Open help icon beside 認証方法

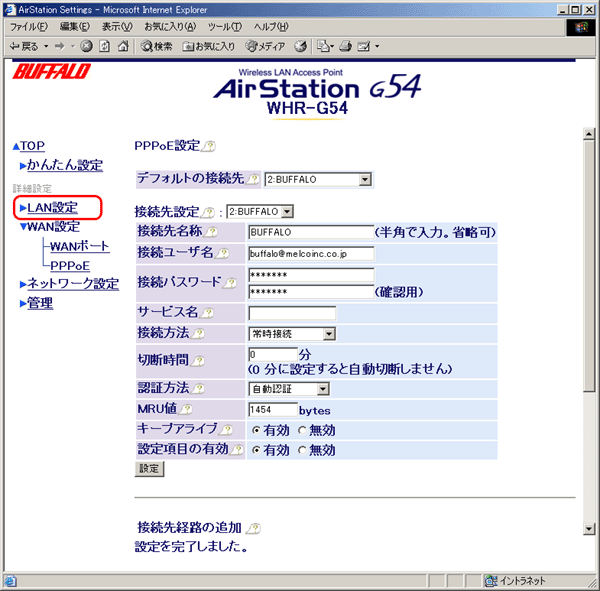pyautogui.click(x=198, y=388)
